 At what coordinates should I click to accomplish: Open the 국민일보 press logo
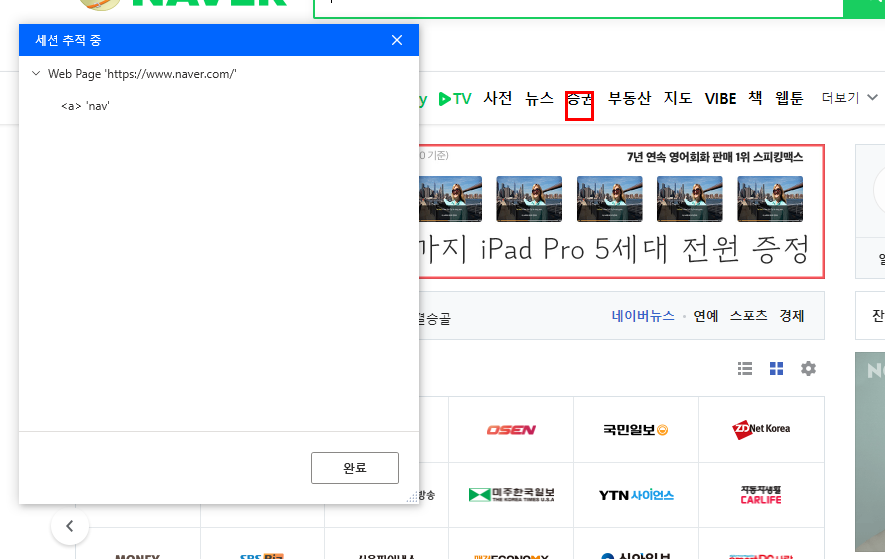(x=636, y=430)
